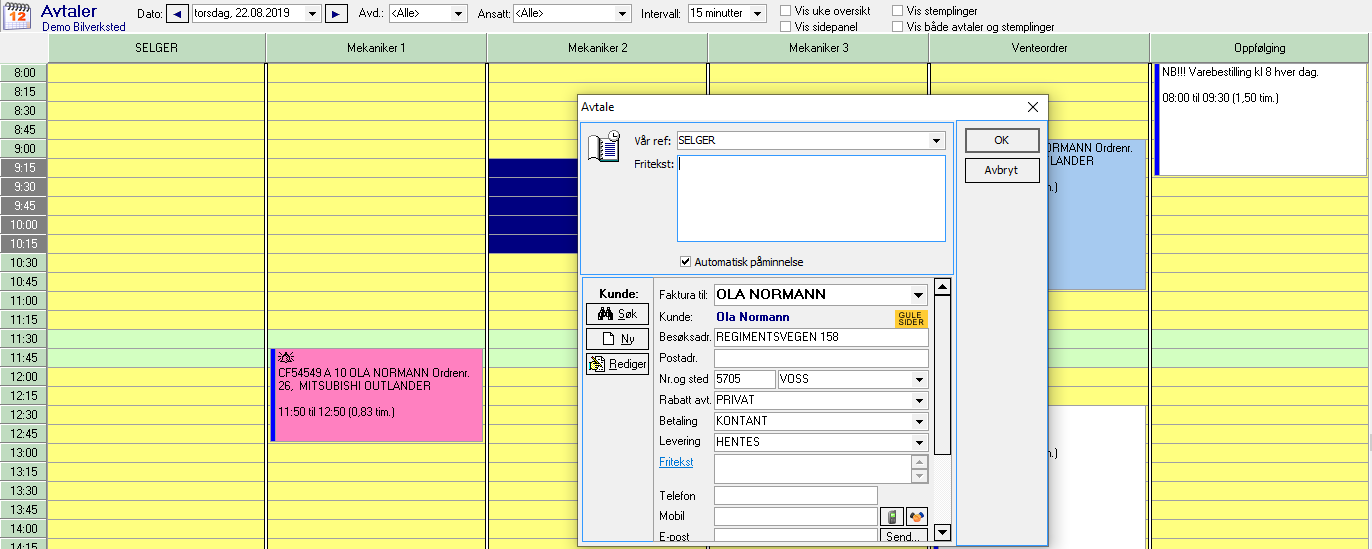
Task: Open the Dato date picker dropdown
Action: pyautogui.click(x=312, y=14)
